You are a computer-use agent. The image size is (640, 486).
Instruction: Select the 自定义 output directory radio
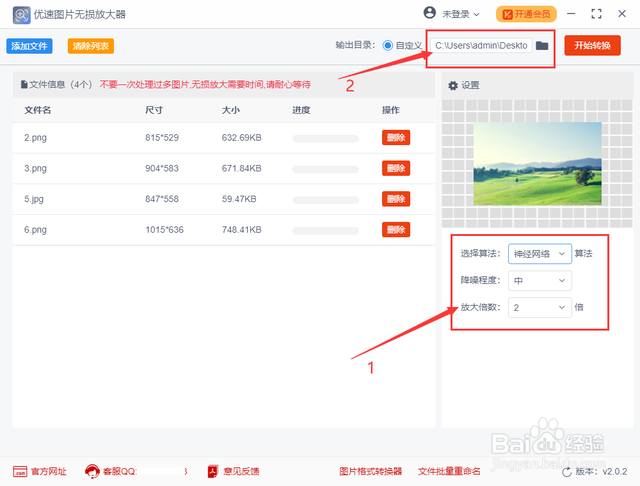click(x=388, y=45)
